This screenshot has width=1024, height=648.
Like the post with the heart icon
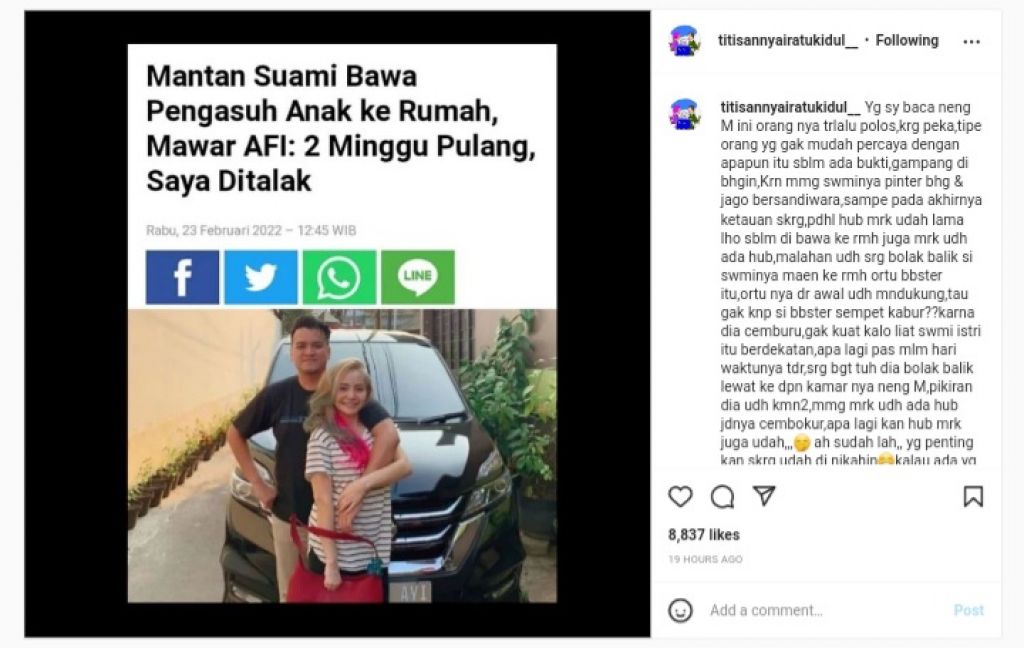coord(680,497)
